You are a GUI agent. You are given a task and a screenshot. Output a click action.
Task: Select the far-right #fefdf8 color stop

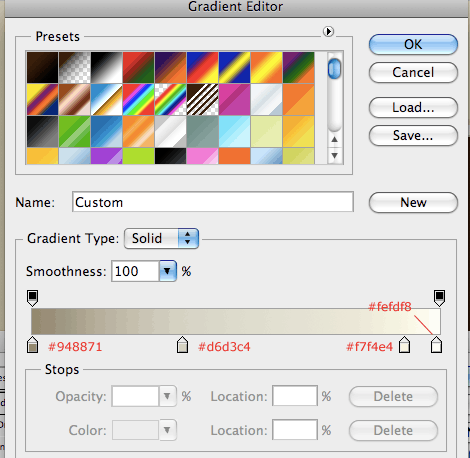436,345
